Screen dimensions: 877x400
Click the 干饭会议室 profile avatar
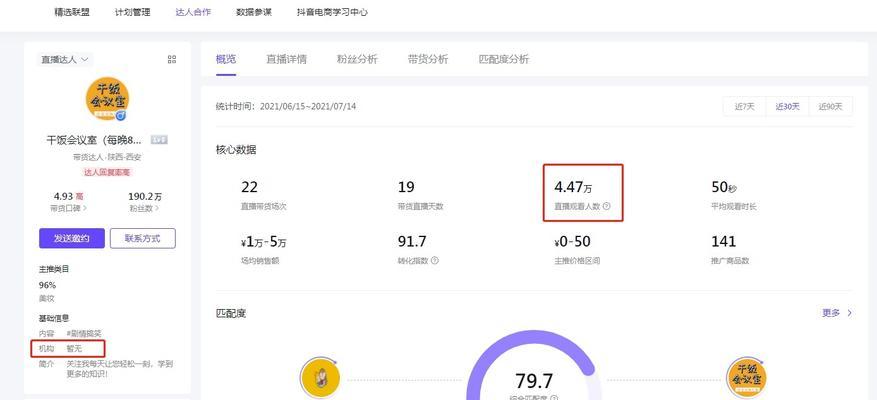(107, 99)
